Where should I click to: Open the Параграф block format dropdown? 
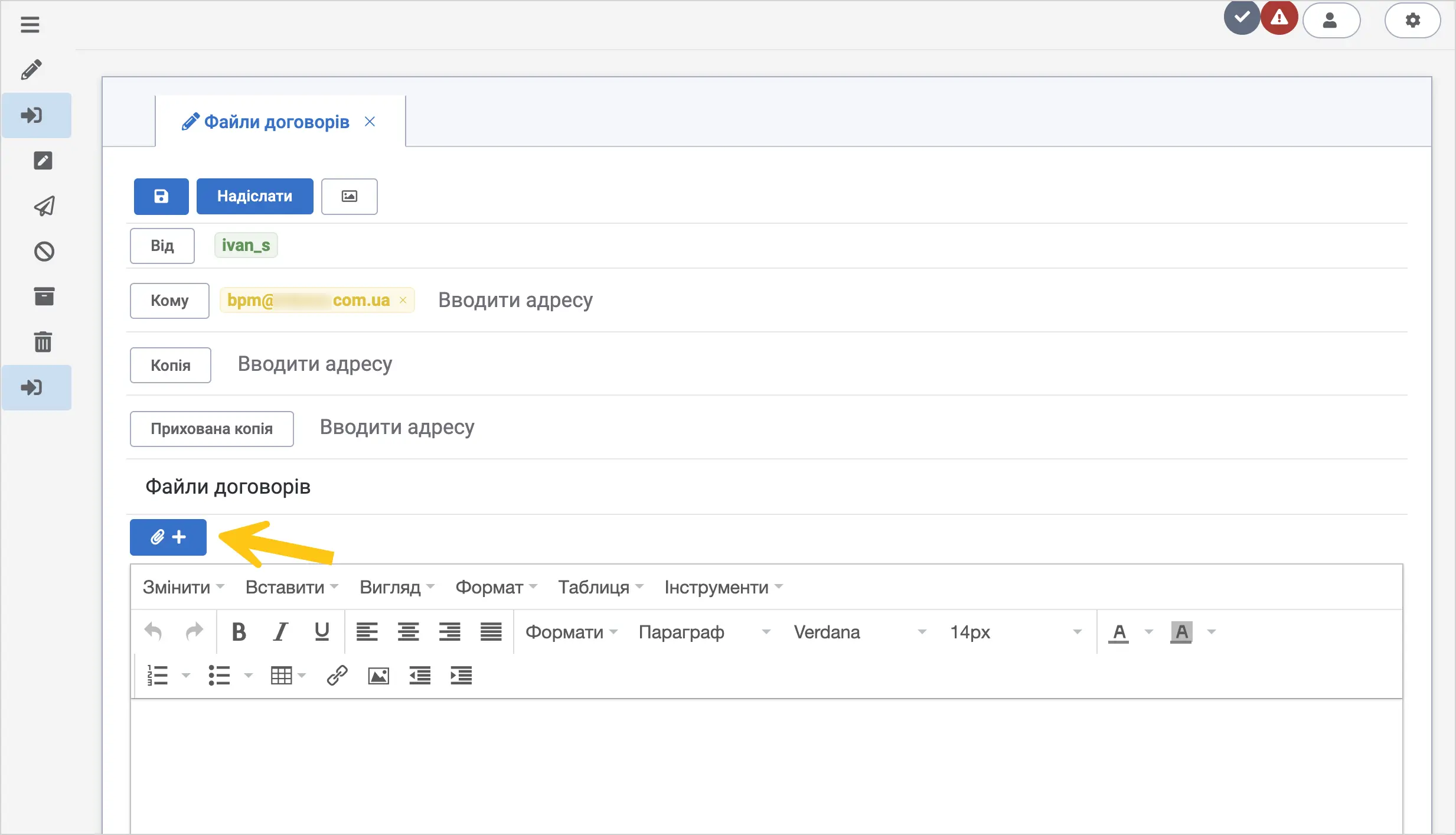[704, 632]
